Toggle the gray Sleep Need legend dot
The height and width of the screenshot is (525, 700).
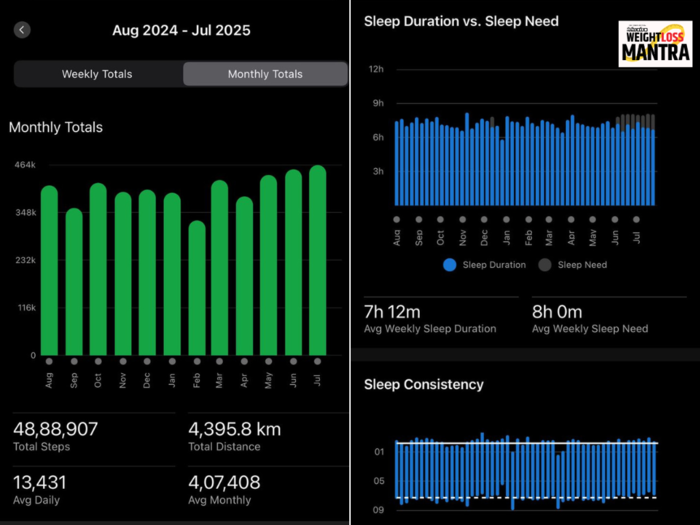pyautogui.click(x=545, y=265)
